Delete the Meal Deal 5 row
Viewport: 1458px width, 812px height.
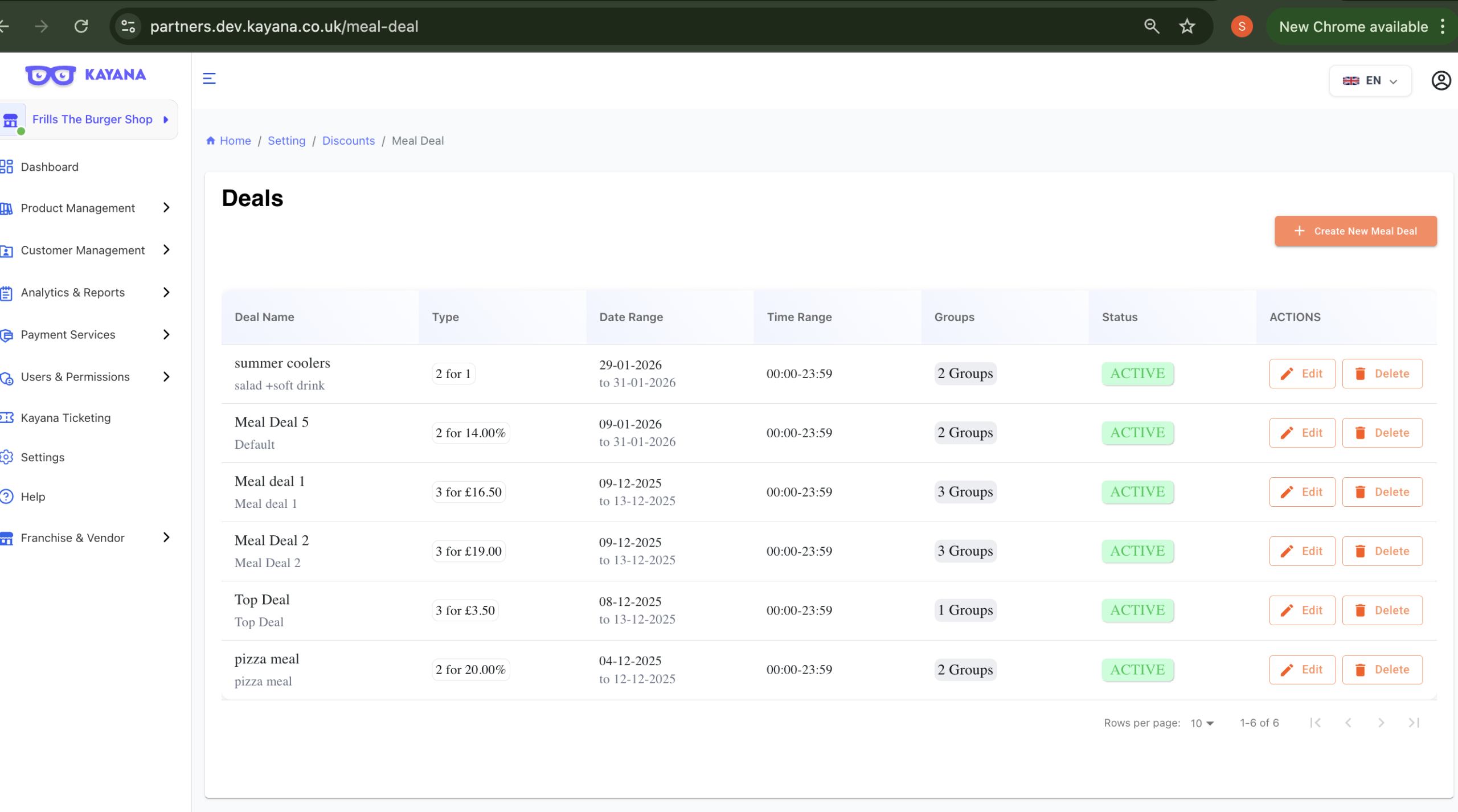pyautogui.click(x=1382, y=433)
